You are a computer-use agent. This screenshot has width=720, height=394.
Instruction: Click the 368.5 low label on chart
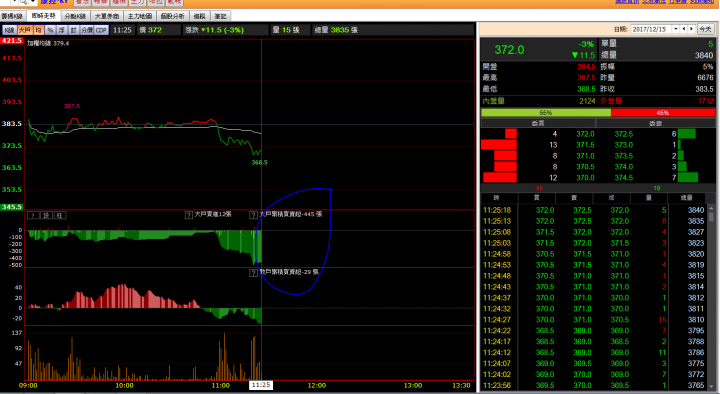(259, 163)
